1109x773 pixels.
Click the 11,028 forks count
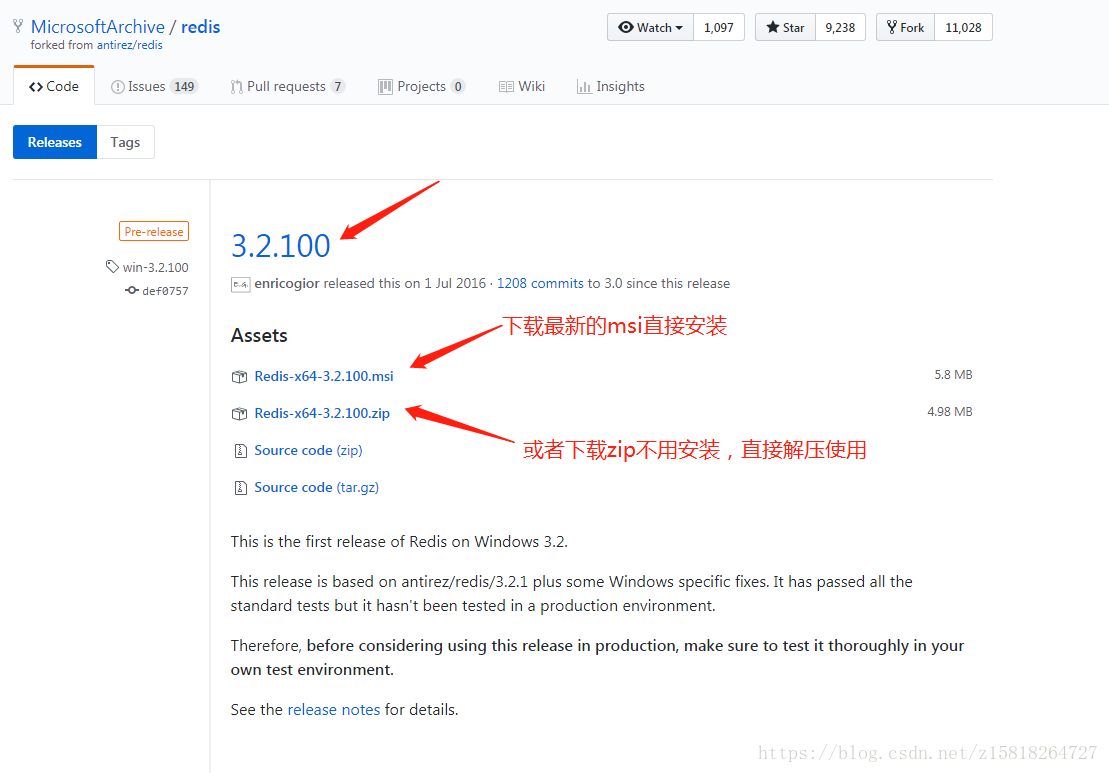click(963, 28)
